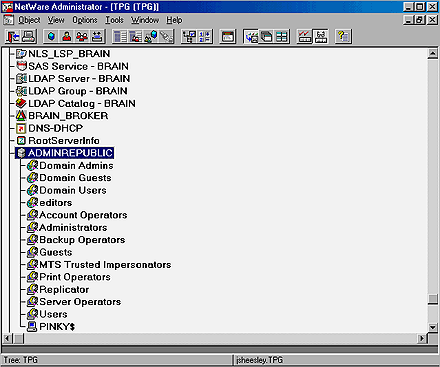Click the exit door toolbar icon

pos(13,36)
